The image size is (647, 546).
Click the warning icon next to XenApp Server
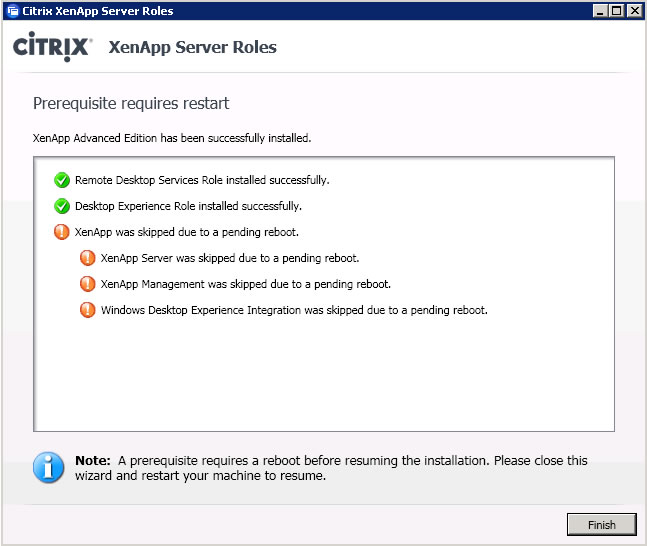point(87,258)
